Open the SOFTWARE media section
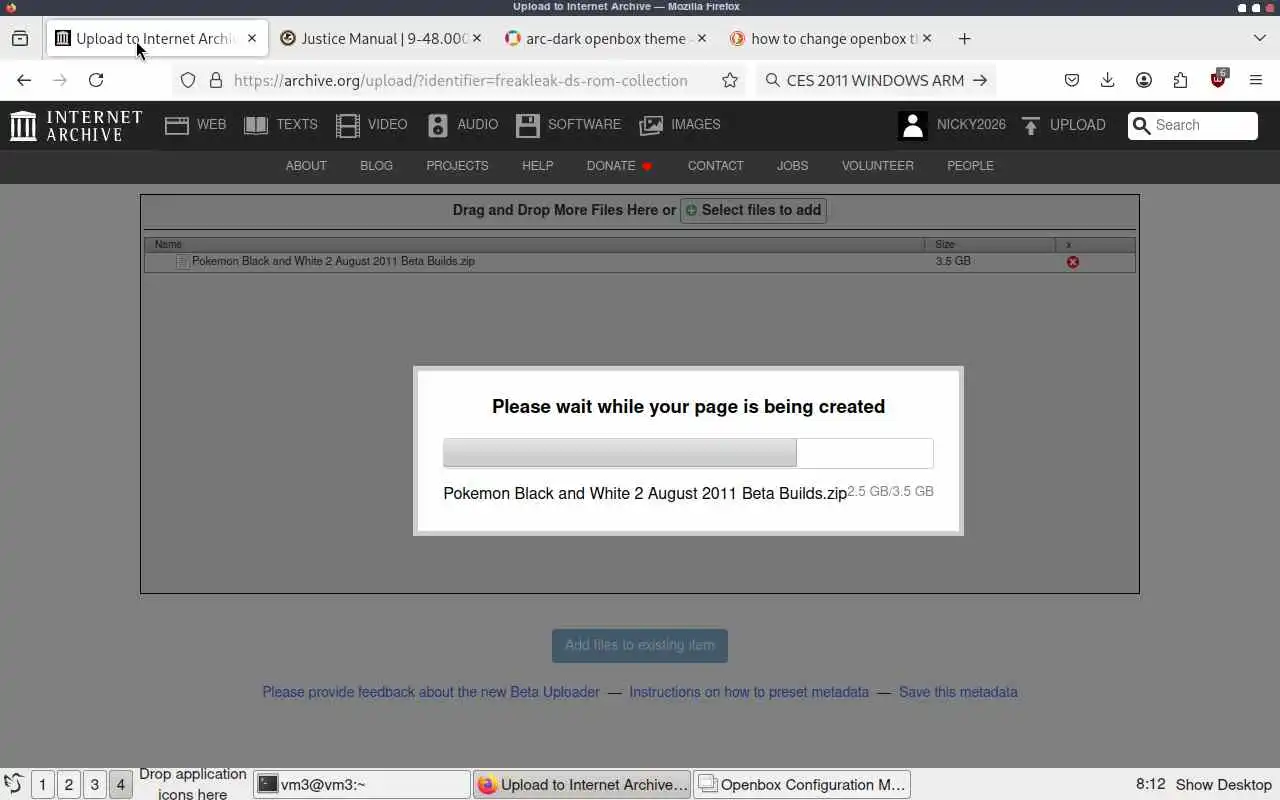The height and width of the screenshot is (800, 1280). pyautogui.click(x=569, y=125)
